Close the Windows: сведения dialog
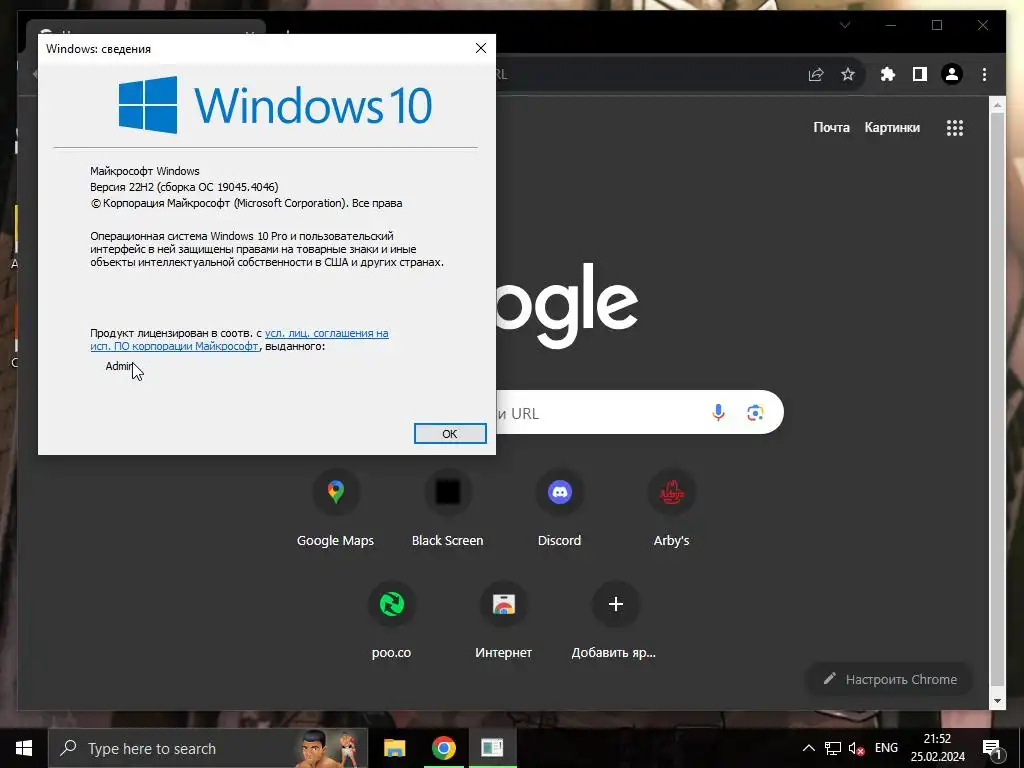Screen dimensions: 1024x768 481,48
